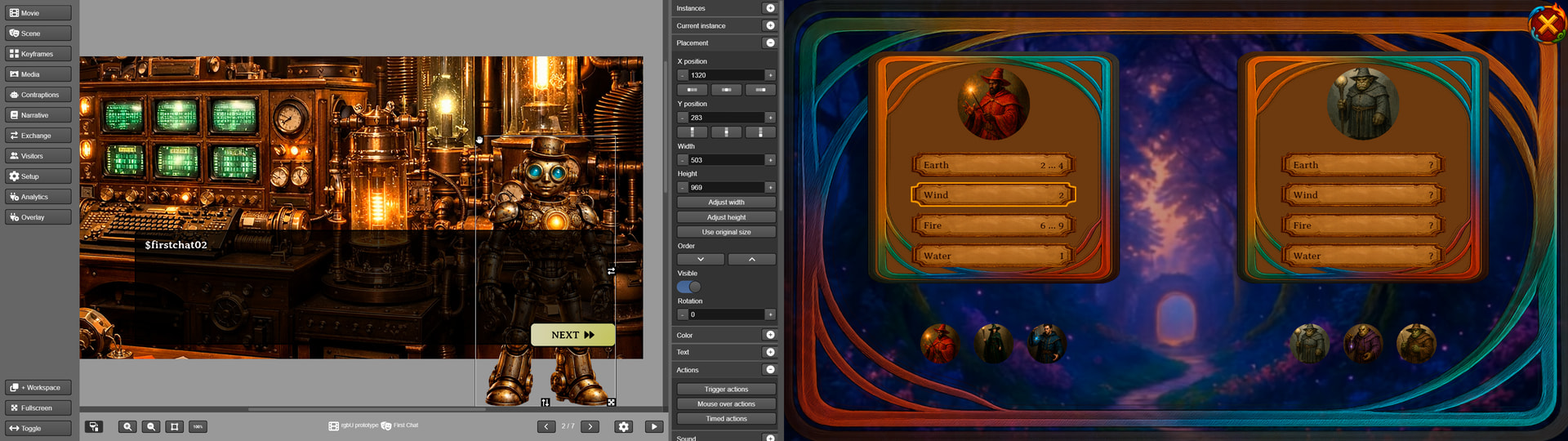Close the game overlay with the X
Screen dimensions: 1568x441
pos(1547,24)
